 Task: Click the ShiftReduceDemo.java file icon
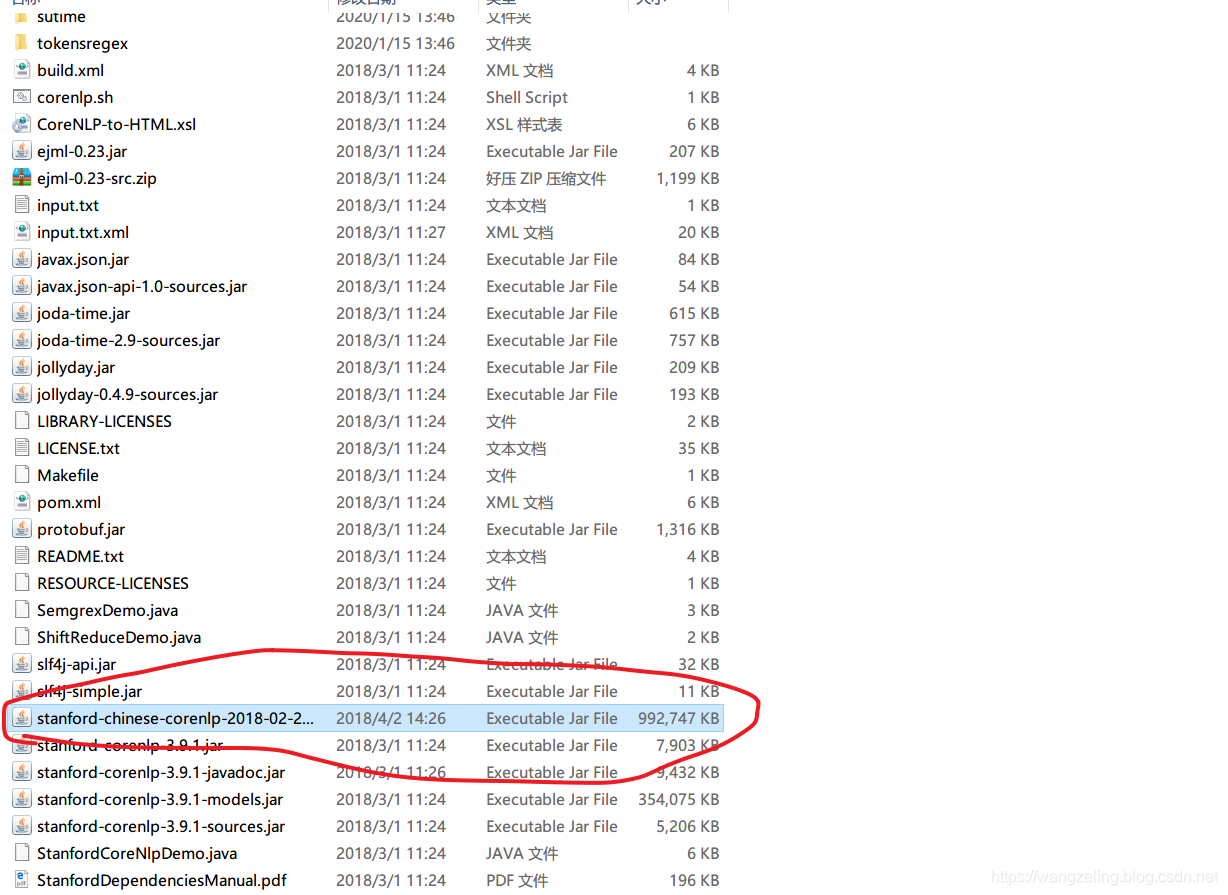pos(21,637)
